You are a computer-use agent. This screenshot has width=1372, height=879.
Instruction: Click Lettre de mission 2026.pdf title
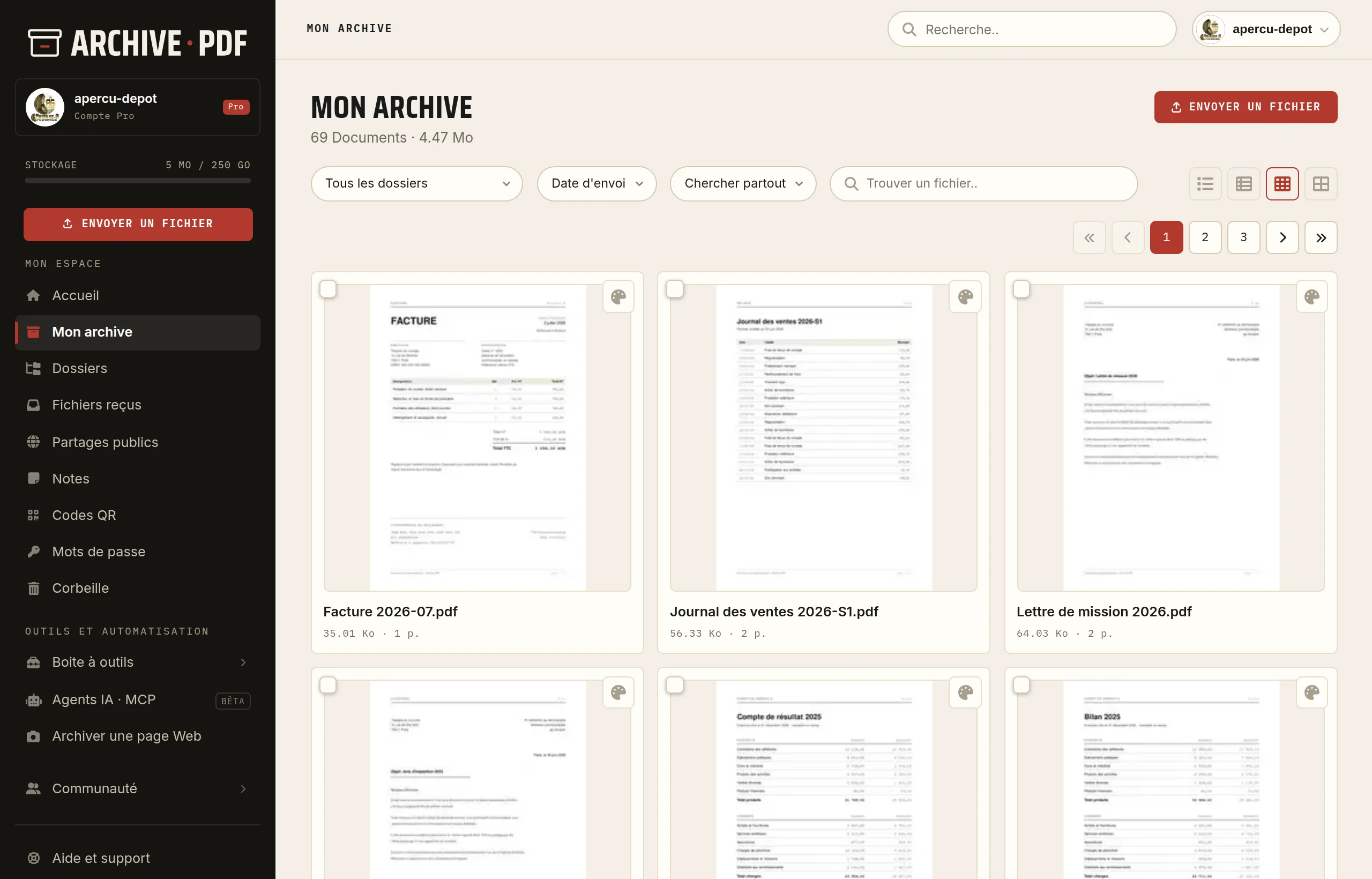pos(1104,612)
